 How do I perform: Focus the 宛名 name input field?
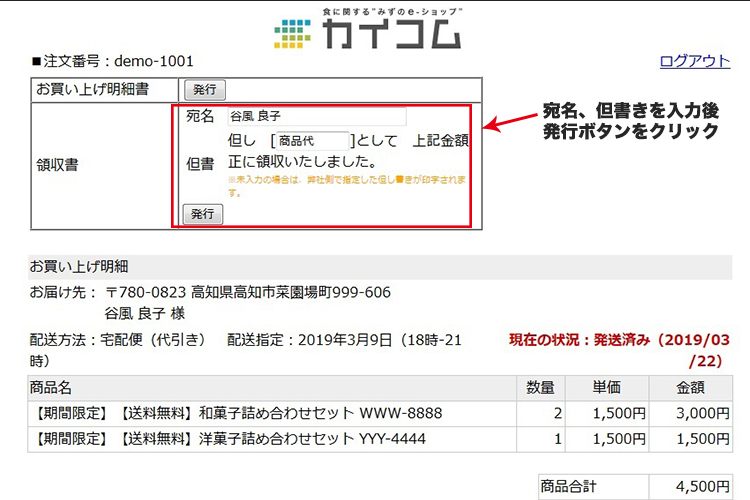[x=316, y=117]
